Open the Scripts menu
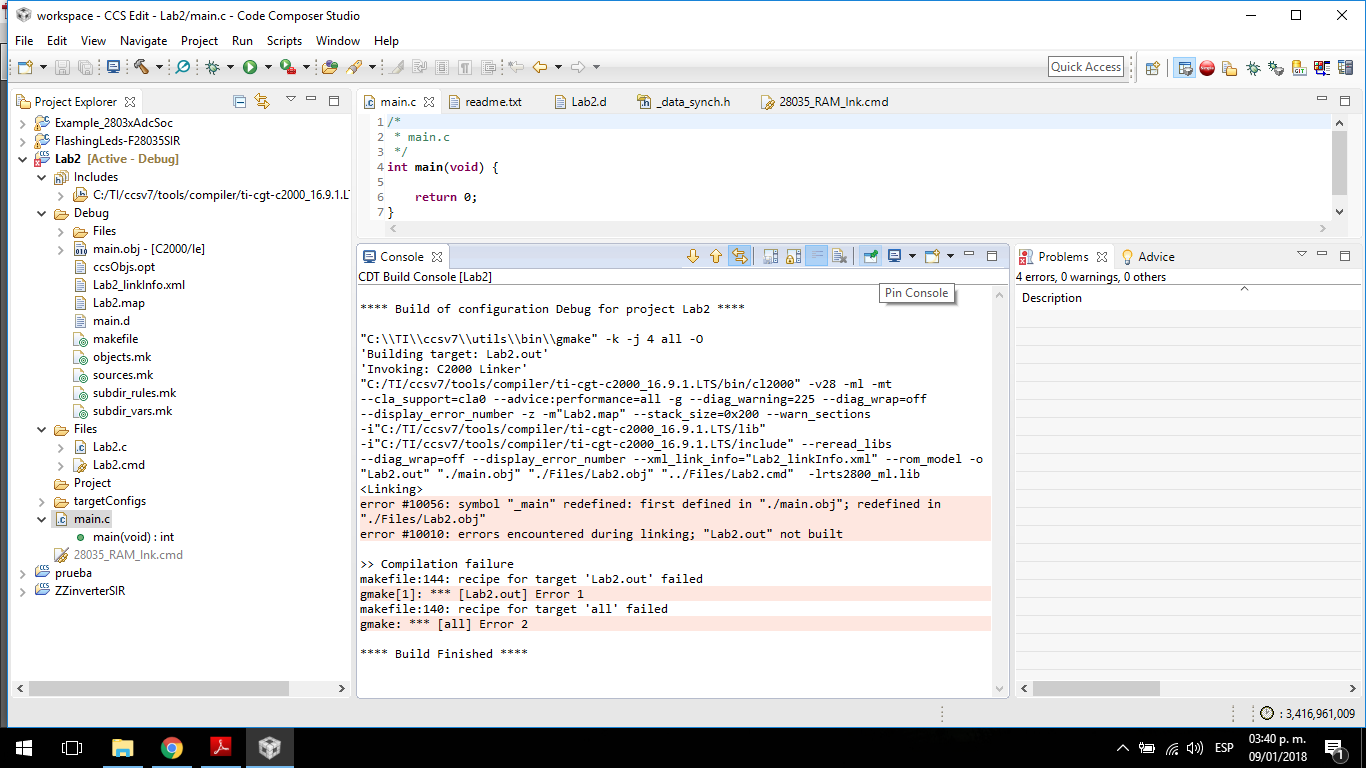This screenshot has width=1366, height=768. click(x=284, y=41)
